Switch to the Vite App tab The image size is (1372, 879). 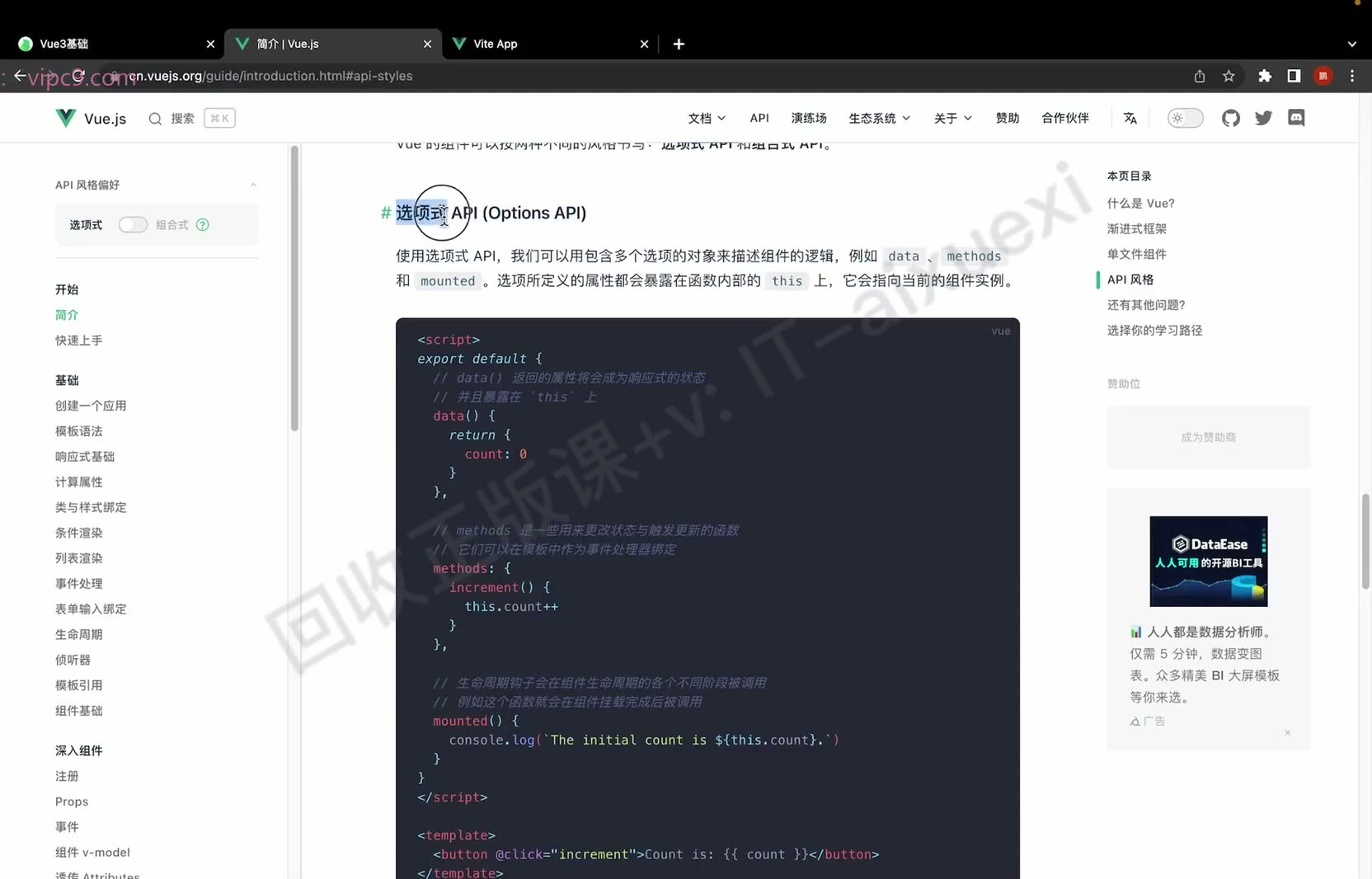(550, 44)
